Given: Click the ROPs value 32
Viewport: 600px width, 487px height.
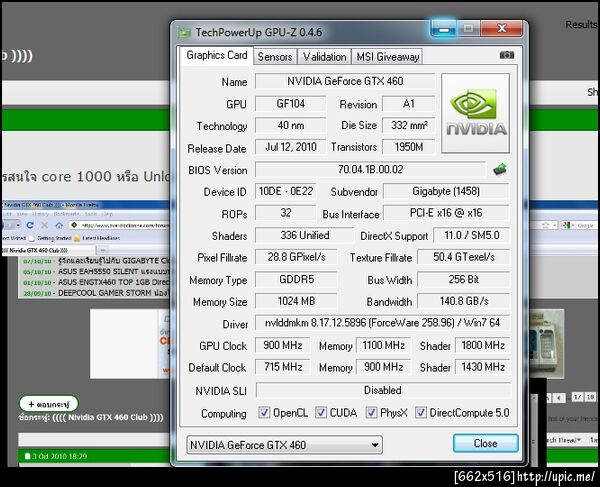Looking at the screenshot, I should [285, 213].
